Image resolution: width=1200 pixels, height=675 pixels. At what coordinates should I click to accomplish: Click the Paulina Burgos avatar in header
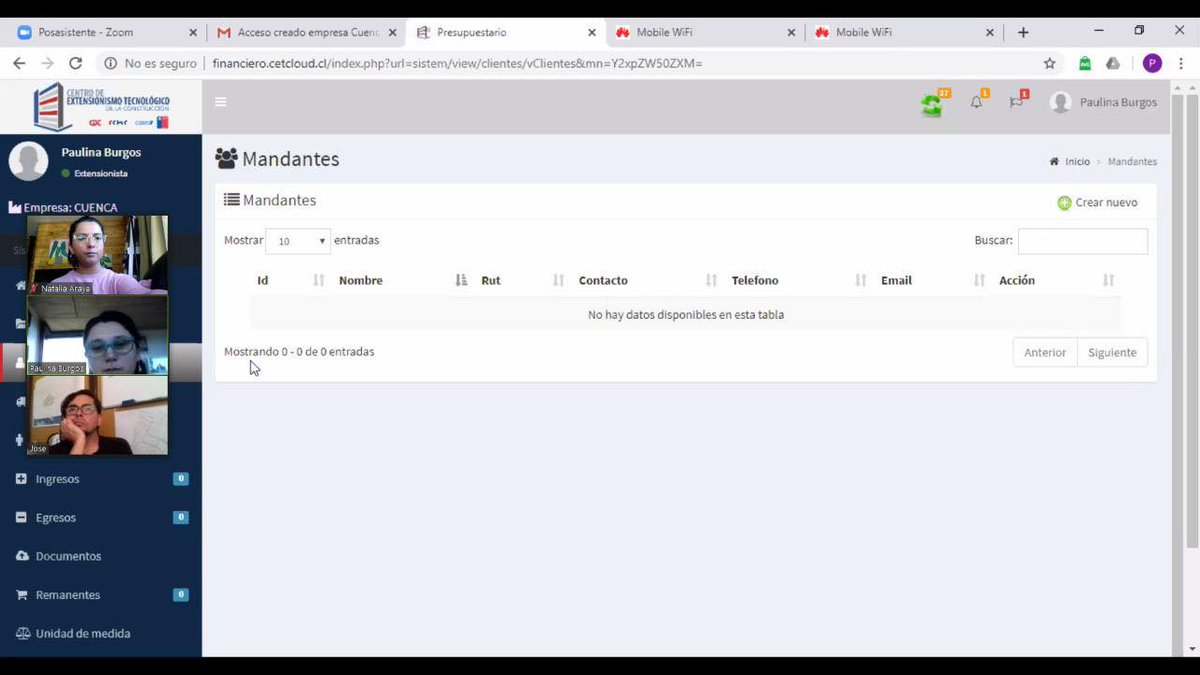pyautogui.click(x=1061, y=102)
